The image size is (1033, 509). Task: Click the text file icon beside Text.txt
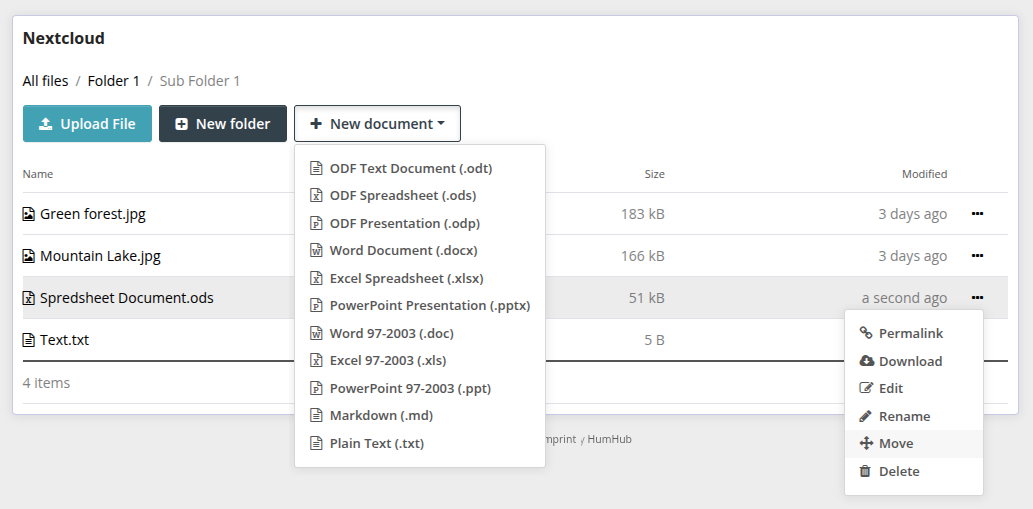point(29,340)
